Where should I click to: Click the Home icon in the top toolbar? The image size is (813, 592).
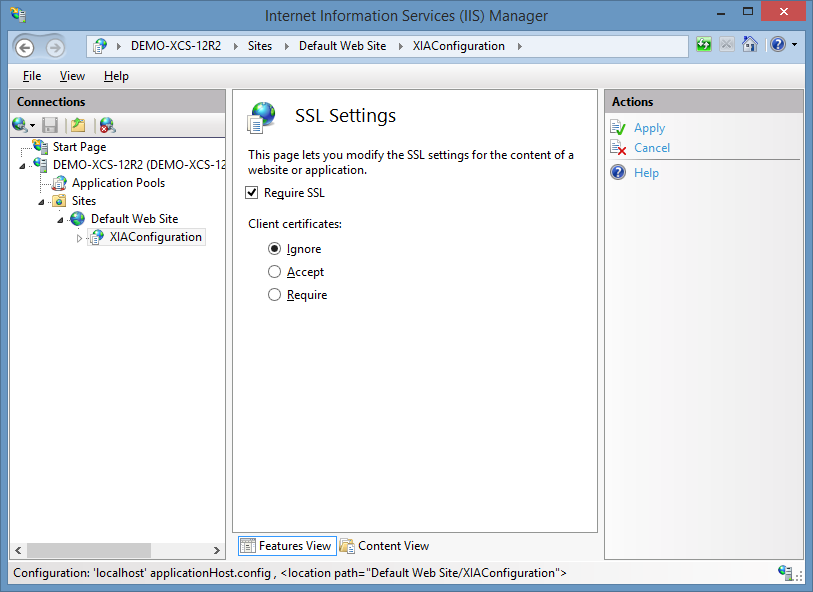[x=750, y=45]
